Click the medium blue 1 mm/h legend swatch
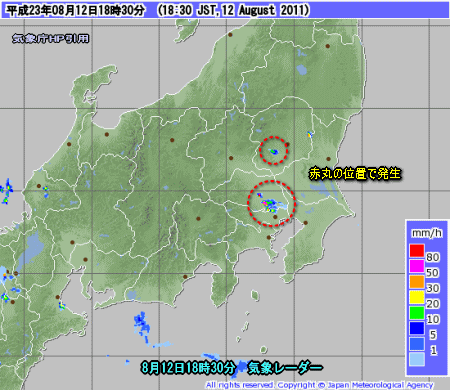 click(417, 344)
